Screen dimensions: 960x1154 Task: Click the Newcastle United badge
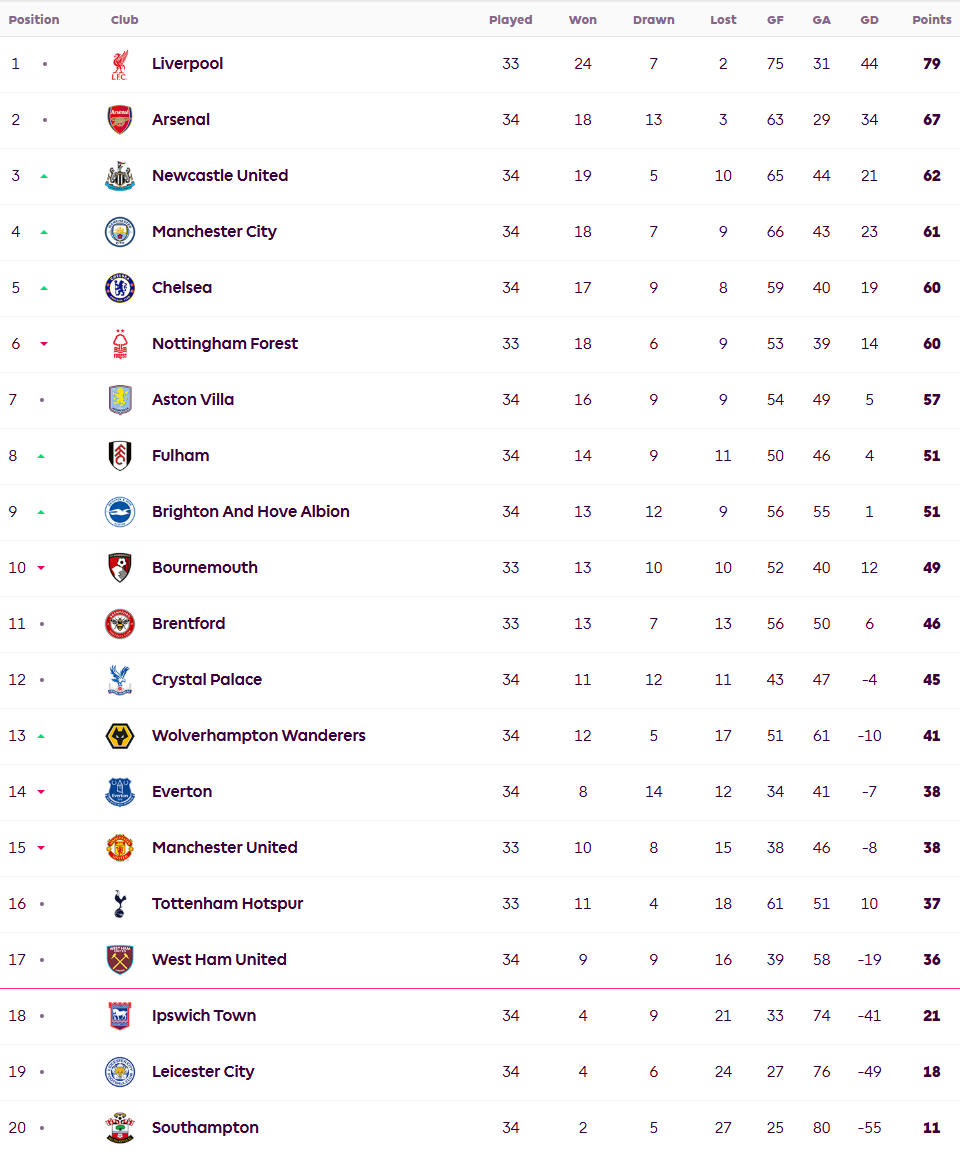click(x=120, y=176)
